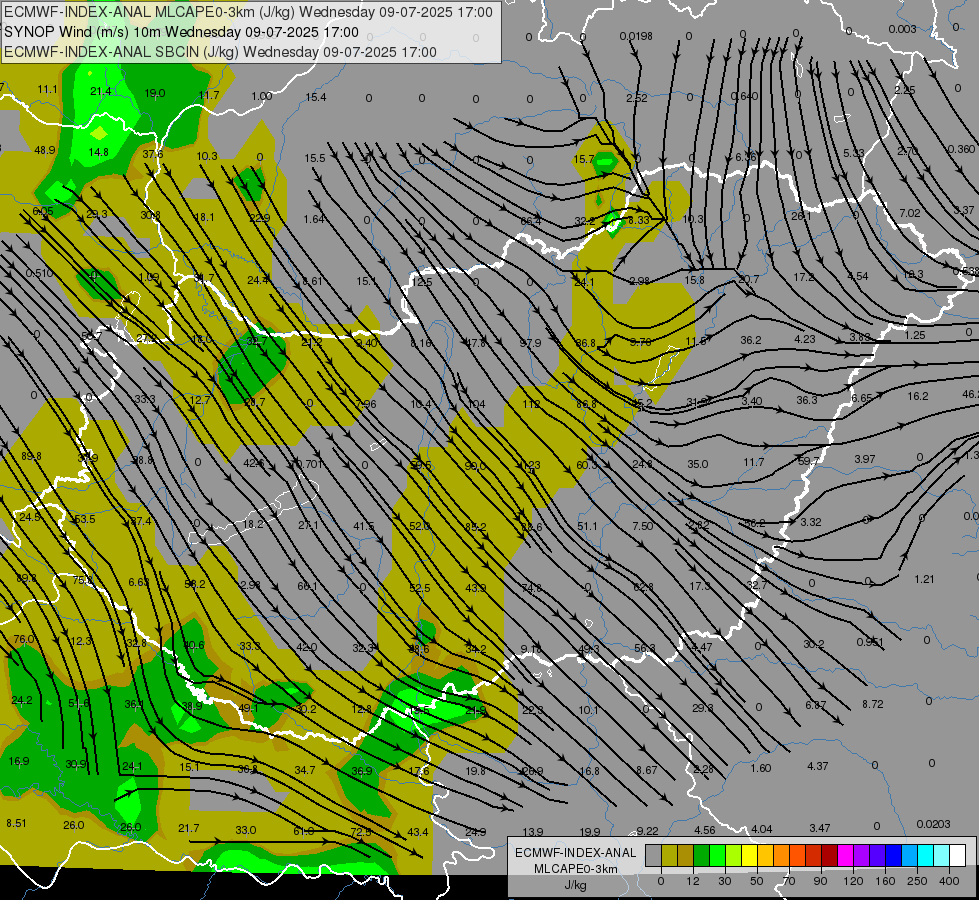Click the map value 97.9
Screen dimensions: 979x900
point(530,343)
